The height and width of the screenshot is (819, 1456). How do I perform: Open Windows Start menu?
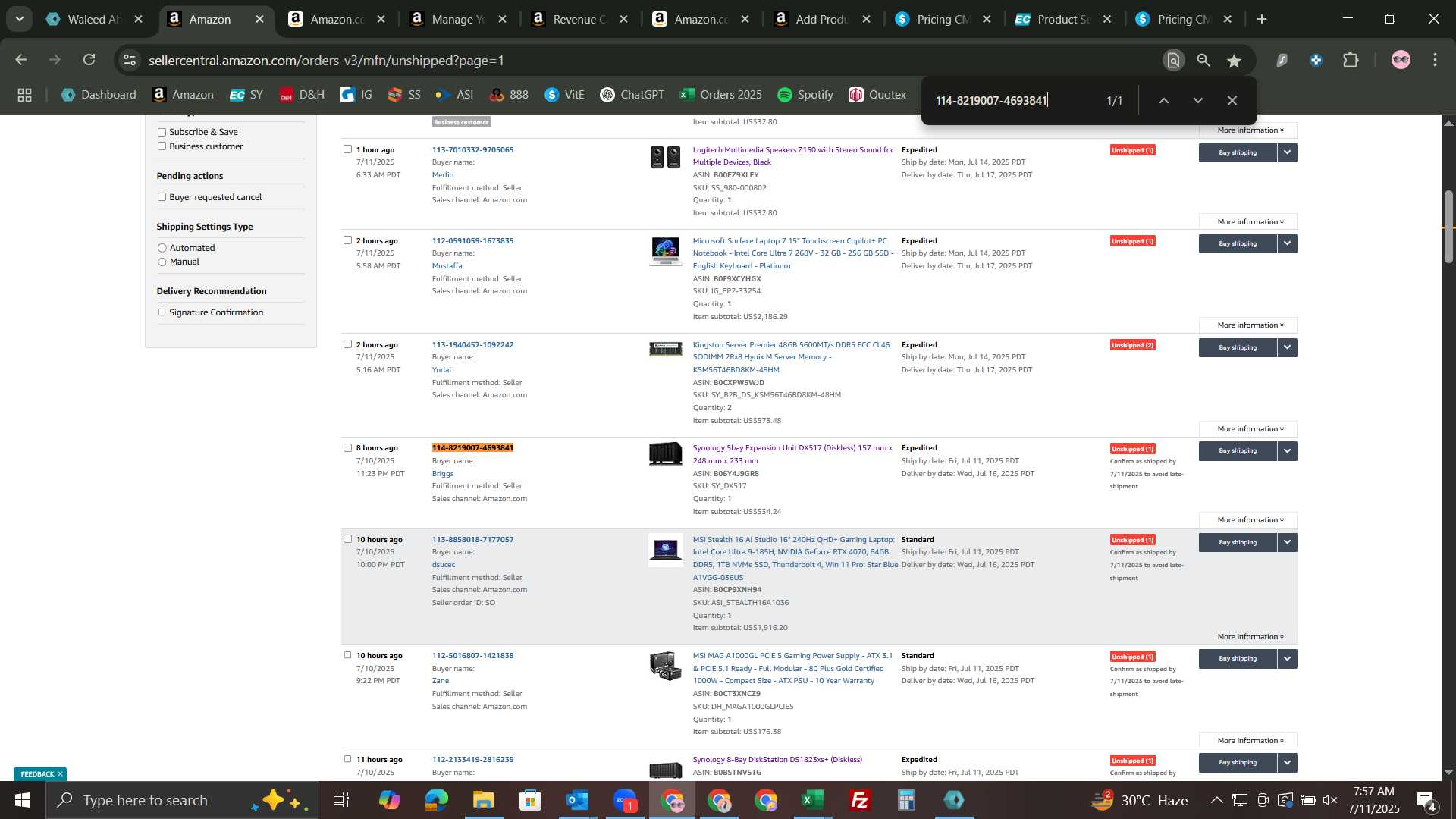(x=22, y=800)
